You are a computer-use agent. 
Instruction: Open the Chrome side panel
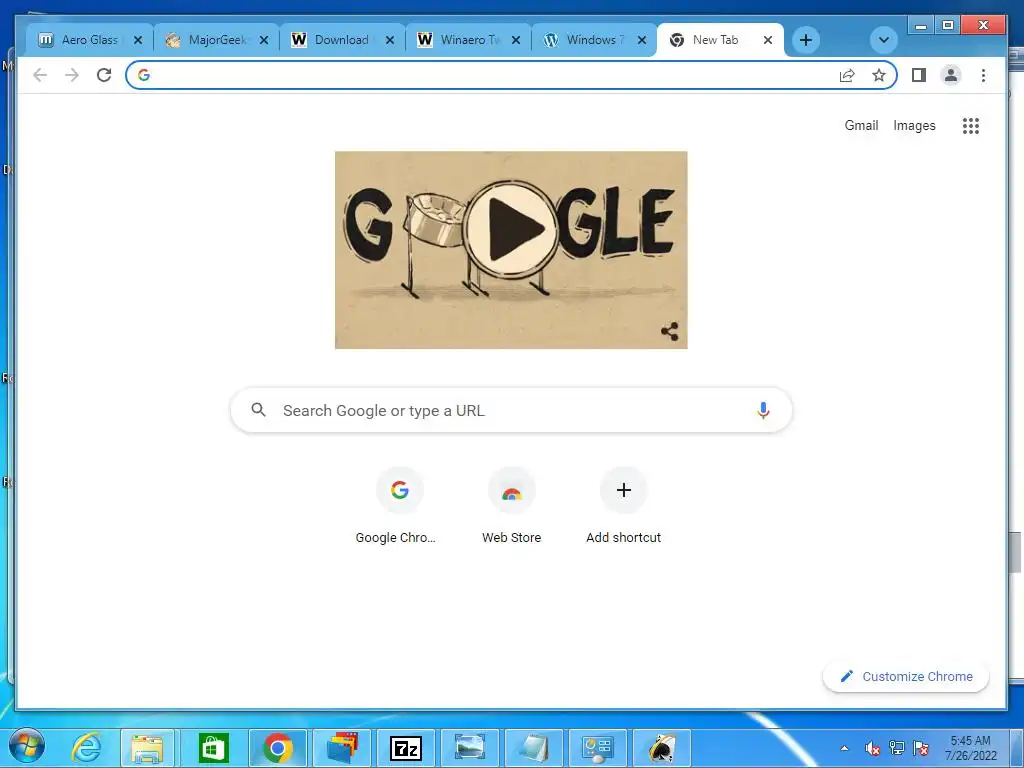click(919, 75)
